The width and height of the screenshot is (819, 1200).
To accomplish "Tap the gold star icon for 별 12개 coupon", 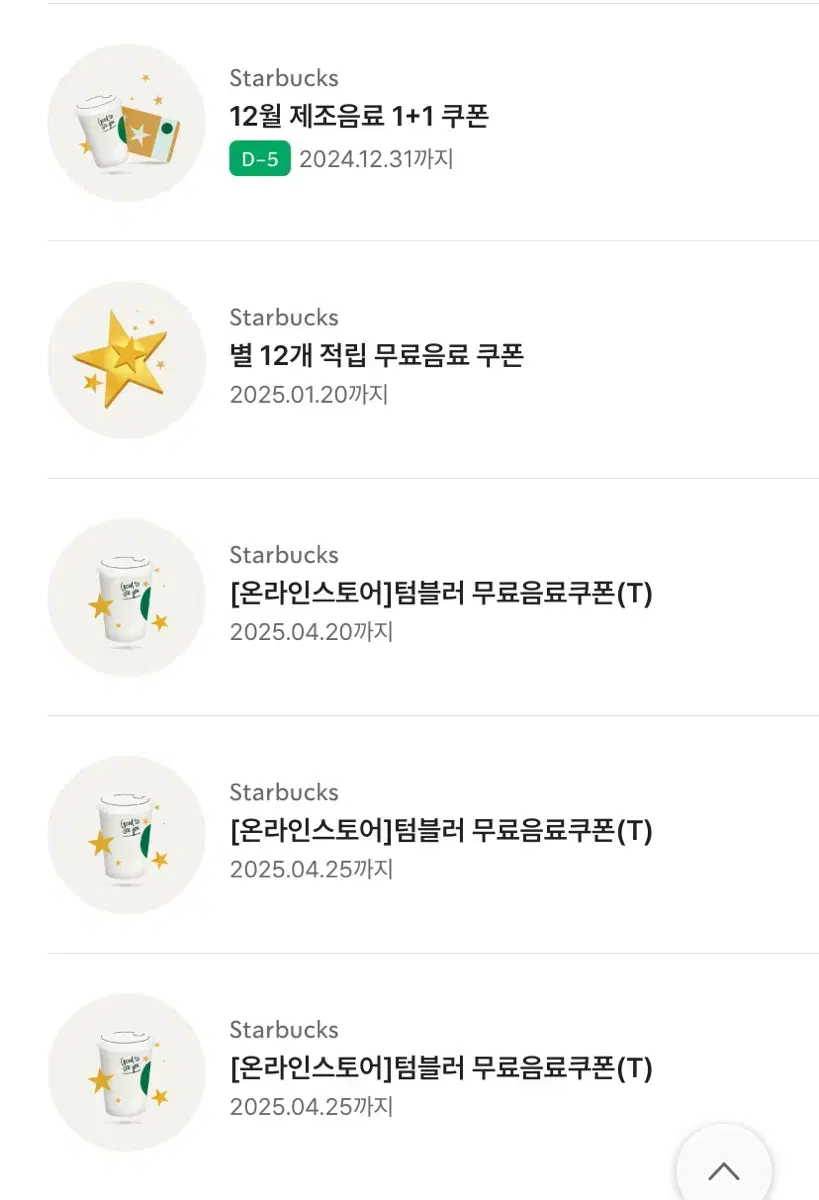I will pyautogui.click(x=126, y=360).
